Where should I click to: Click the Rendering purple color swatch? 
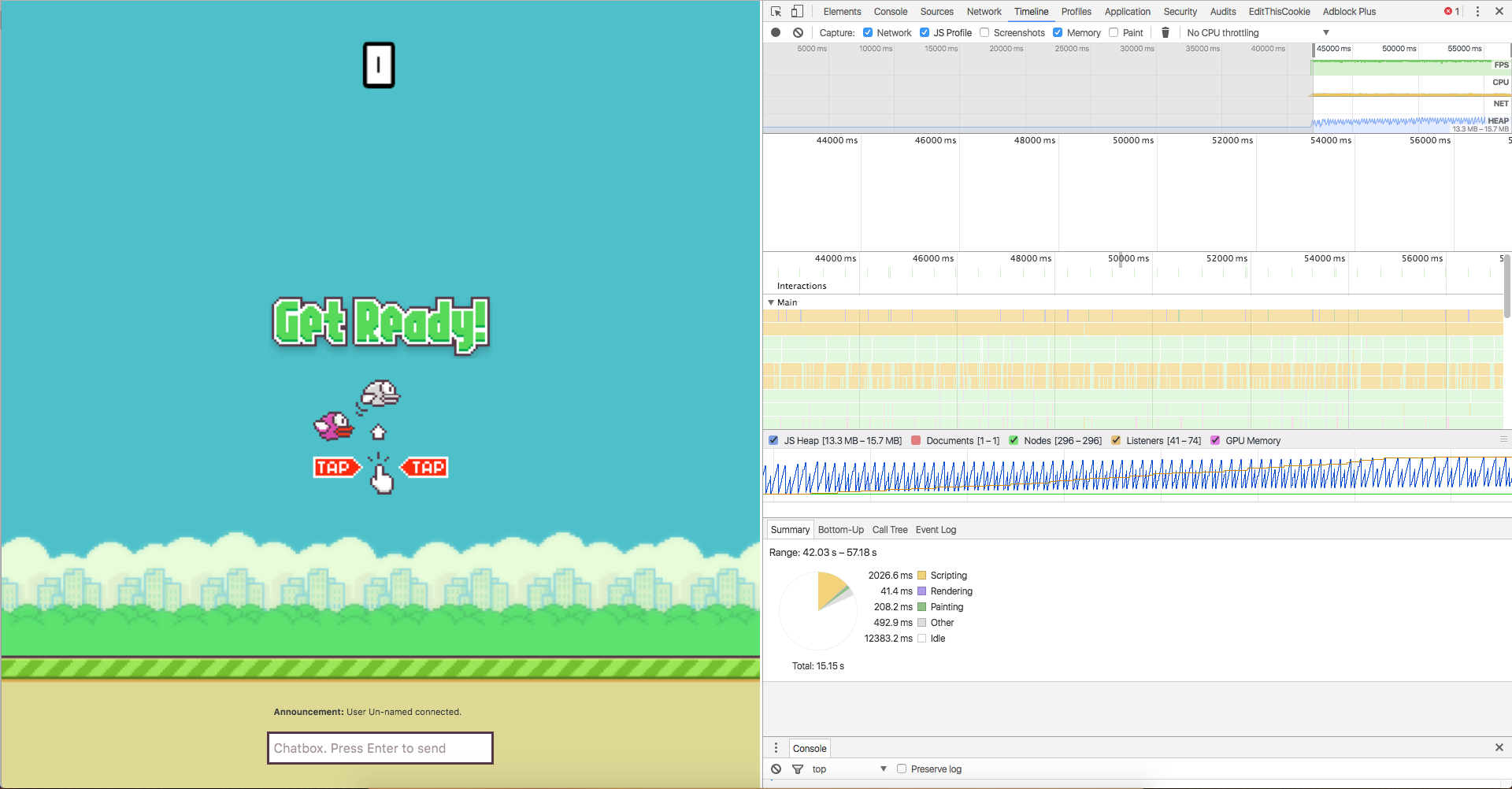pos(921,591)
